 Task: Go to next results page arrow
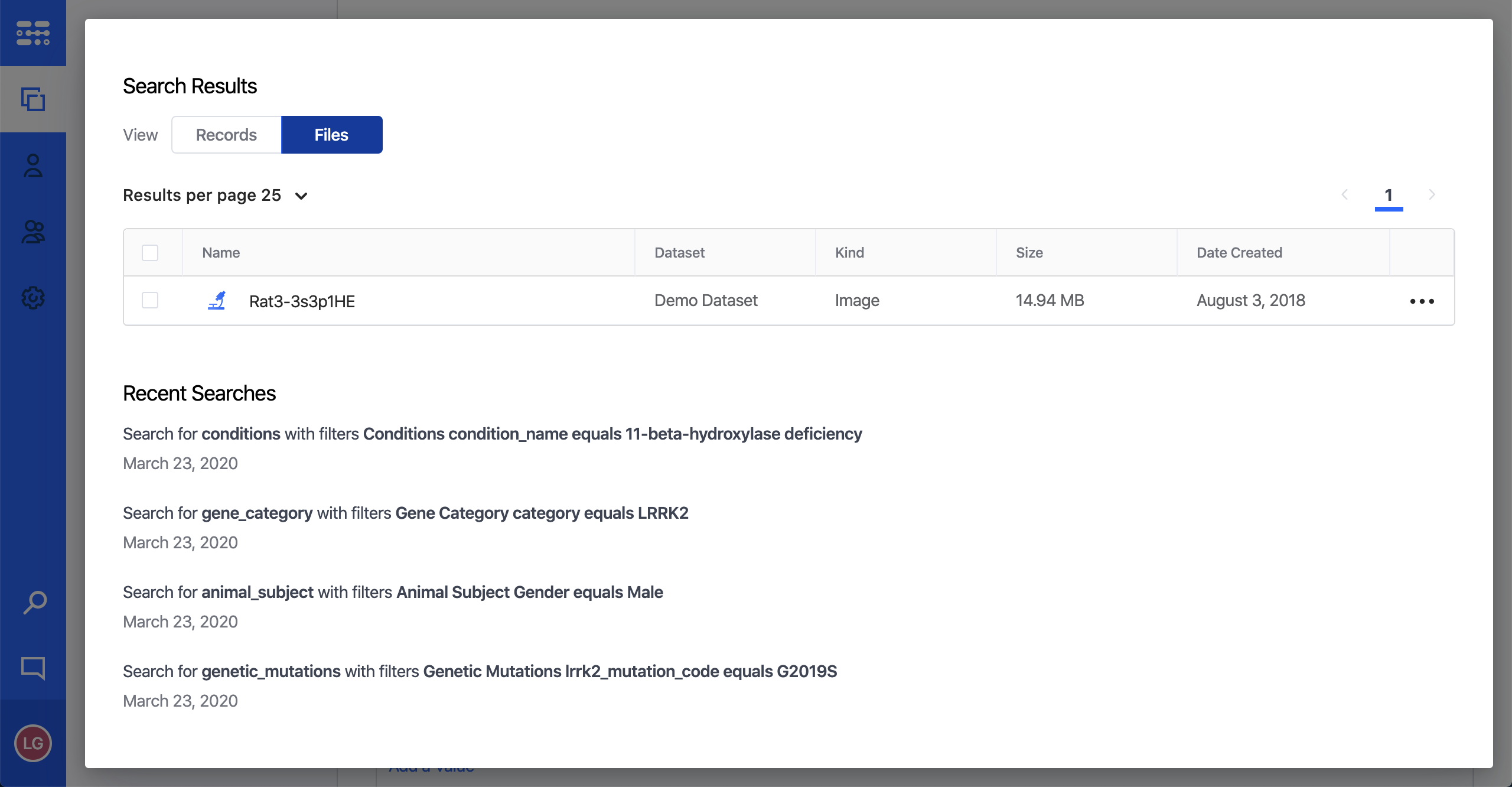coord(1432,195)
